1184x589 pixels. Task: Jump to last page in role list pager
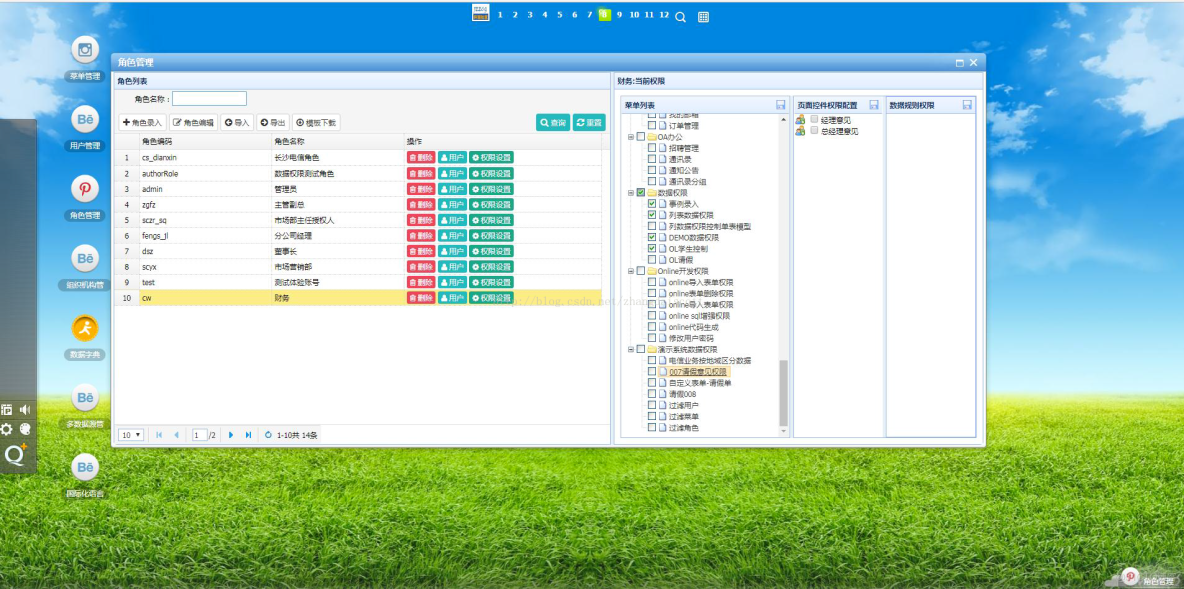click(248, 435)
